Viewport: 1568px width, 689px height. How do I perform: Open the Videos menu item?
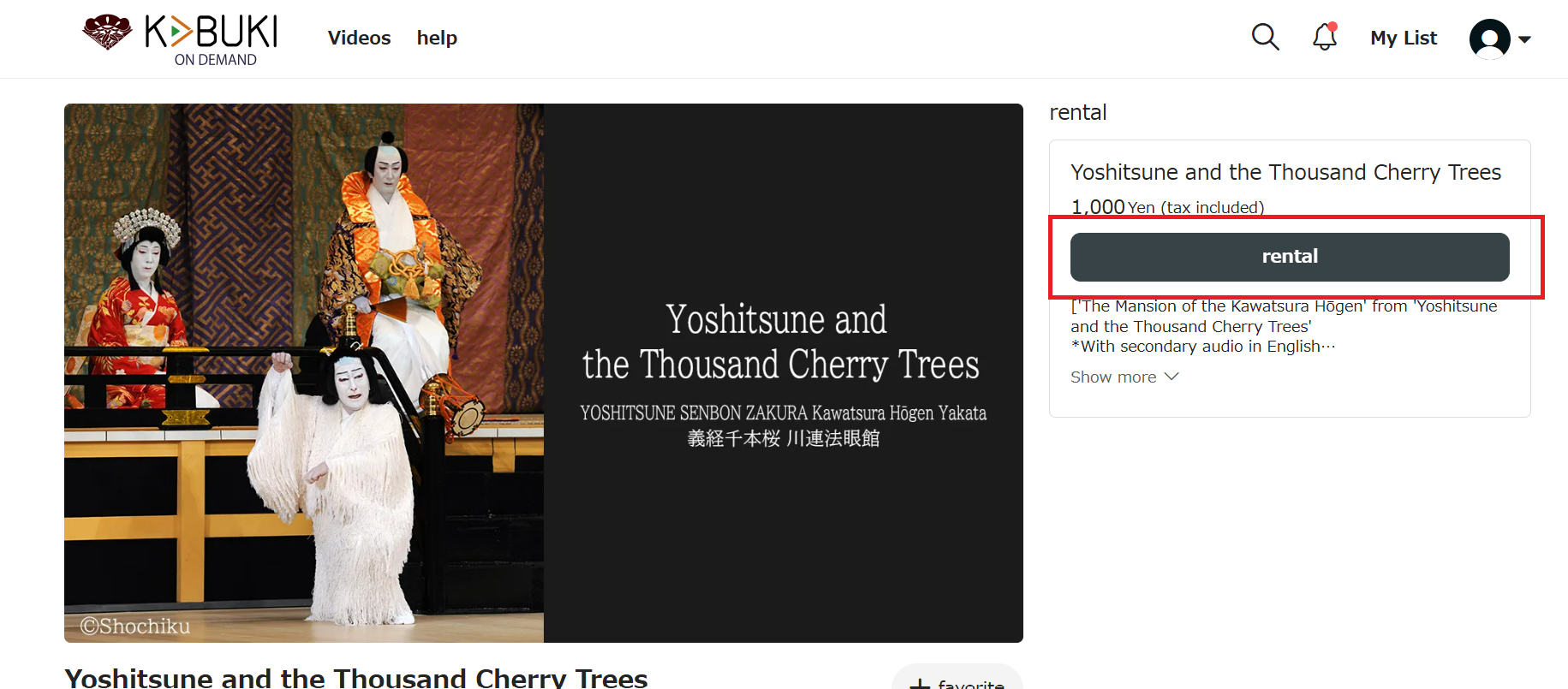[359, 38]
